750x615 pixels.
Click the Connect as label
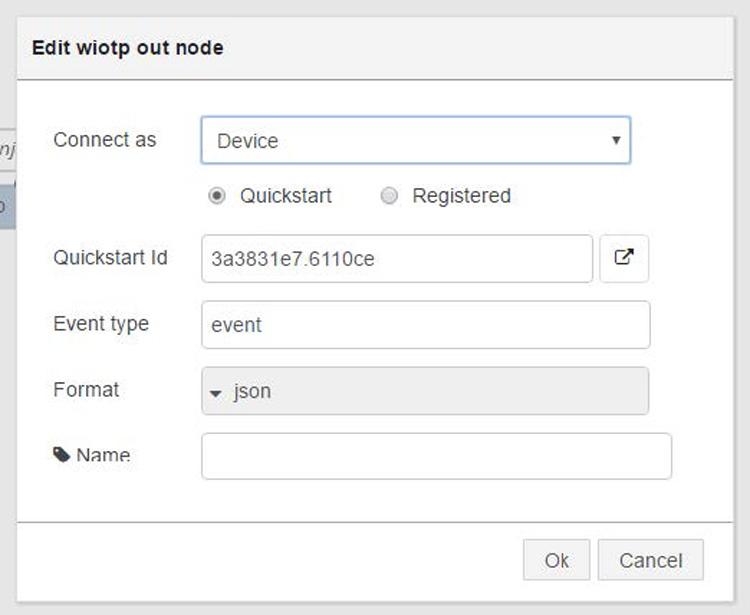[105, 140]
